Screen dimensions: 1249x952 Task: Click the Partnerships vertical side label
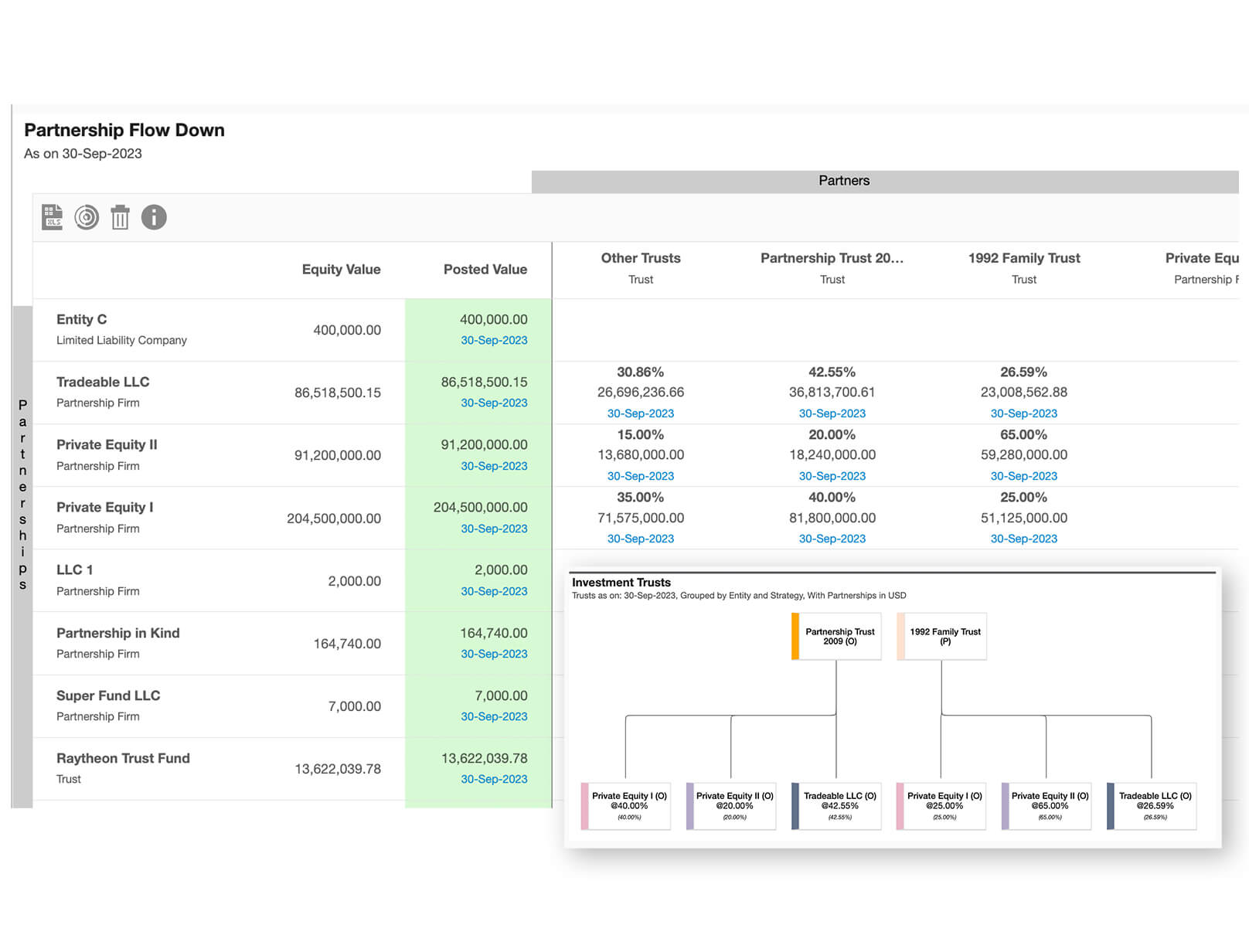pos(22,495)
